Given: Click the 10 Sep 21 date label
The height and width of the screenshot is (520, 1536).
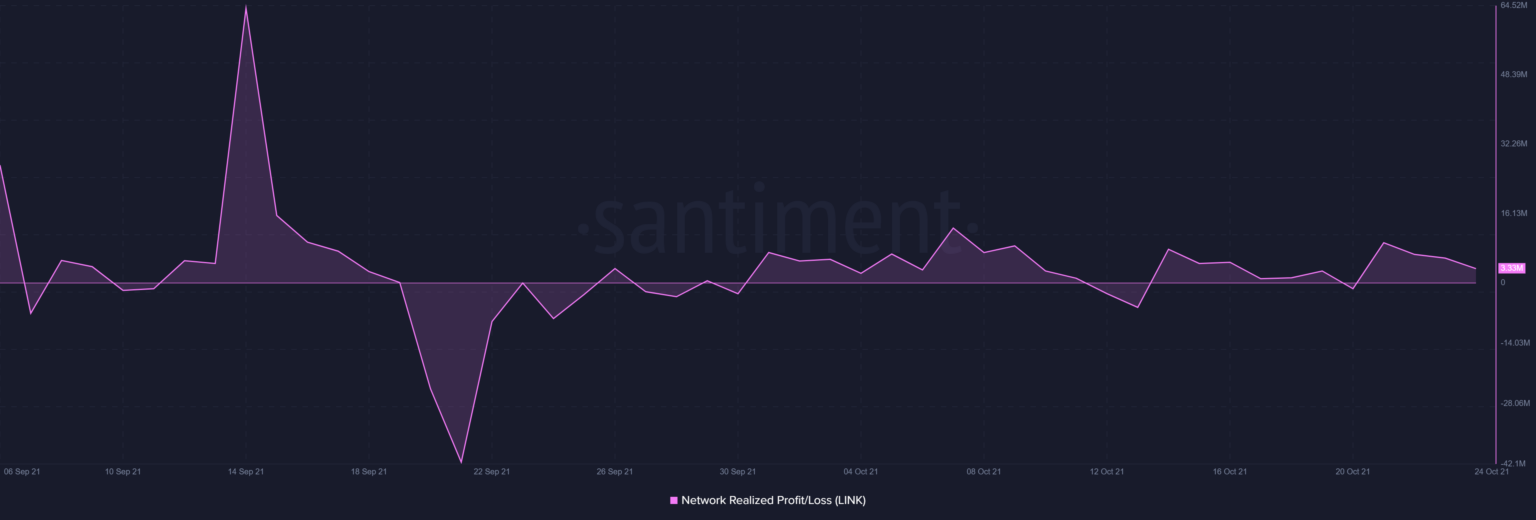Looking at the screenshot, I should [123, 471].
